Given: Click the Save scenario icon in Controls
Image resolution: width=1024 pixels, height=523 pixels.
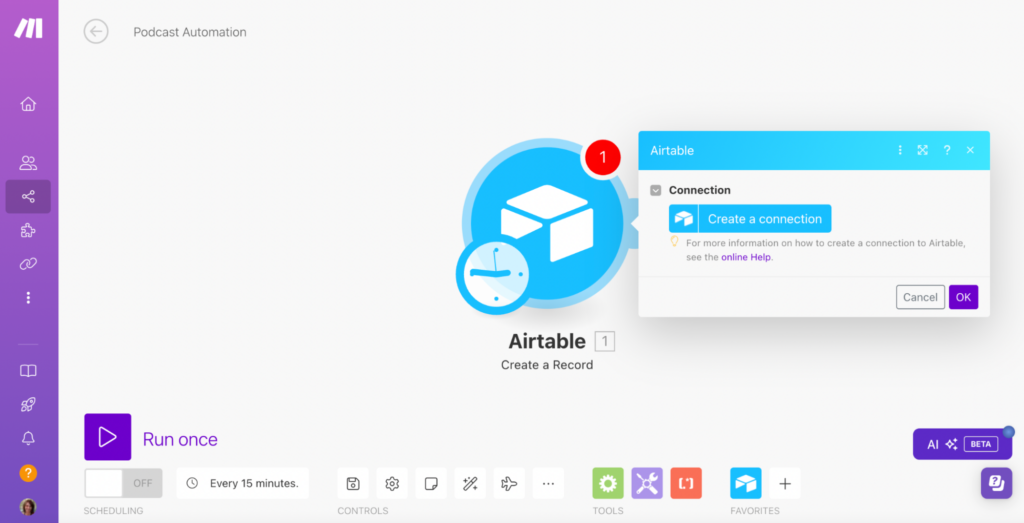Looking at the screenshot, I should click(x=353, y=484).
